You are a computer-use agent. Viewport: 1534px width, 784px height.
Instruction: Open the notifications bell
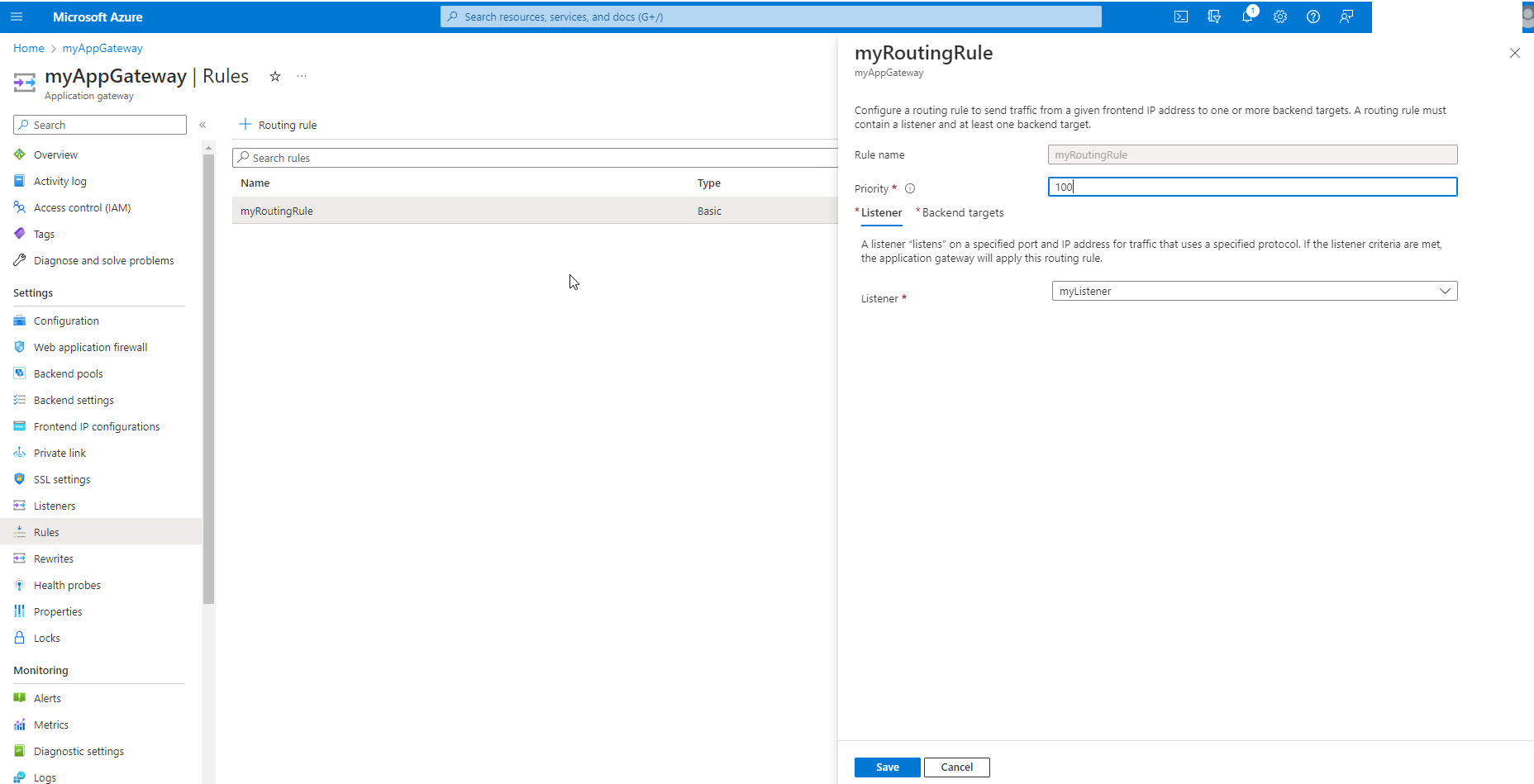[x=1247, y=17]
